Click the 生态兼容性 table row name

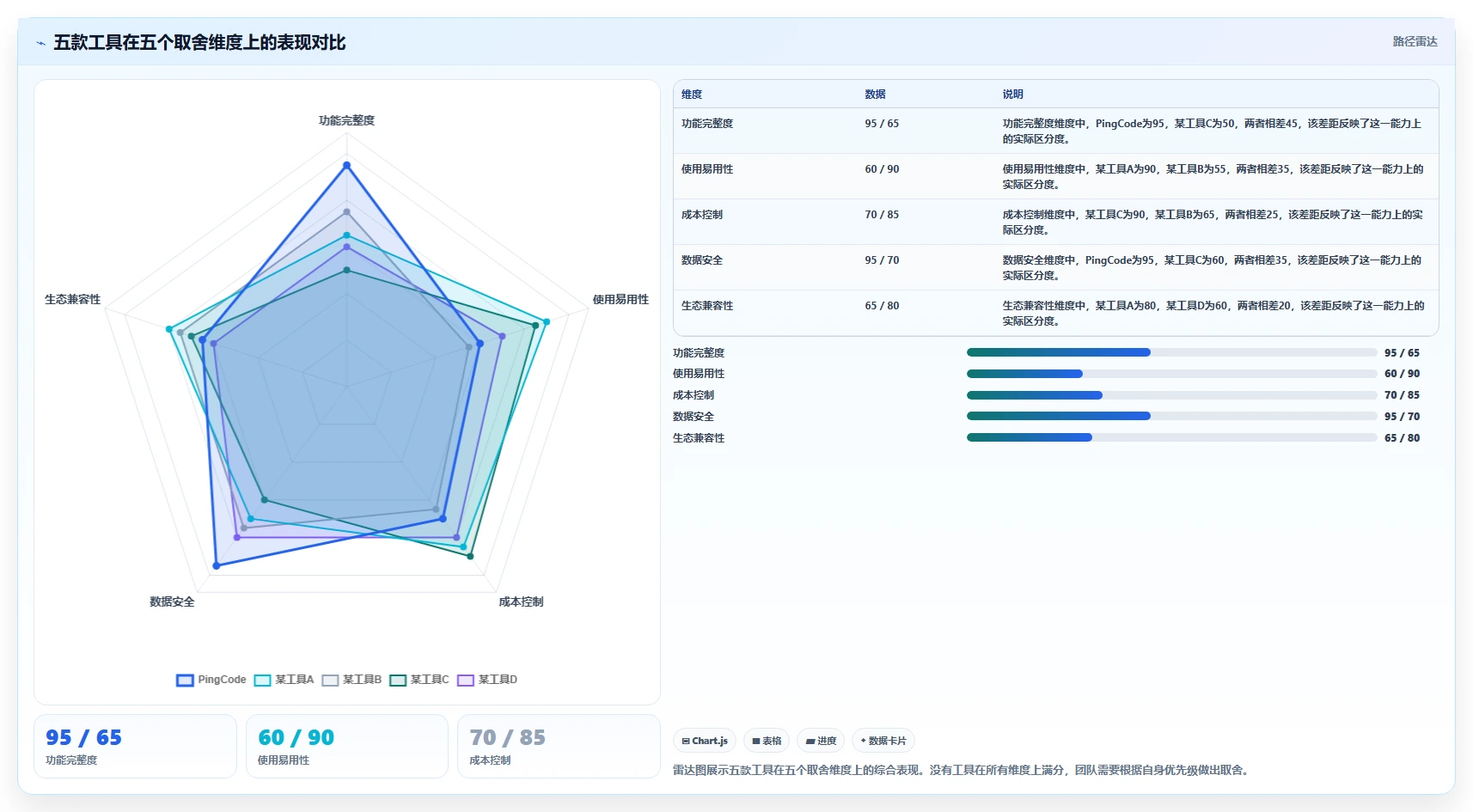[707, 306]
